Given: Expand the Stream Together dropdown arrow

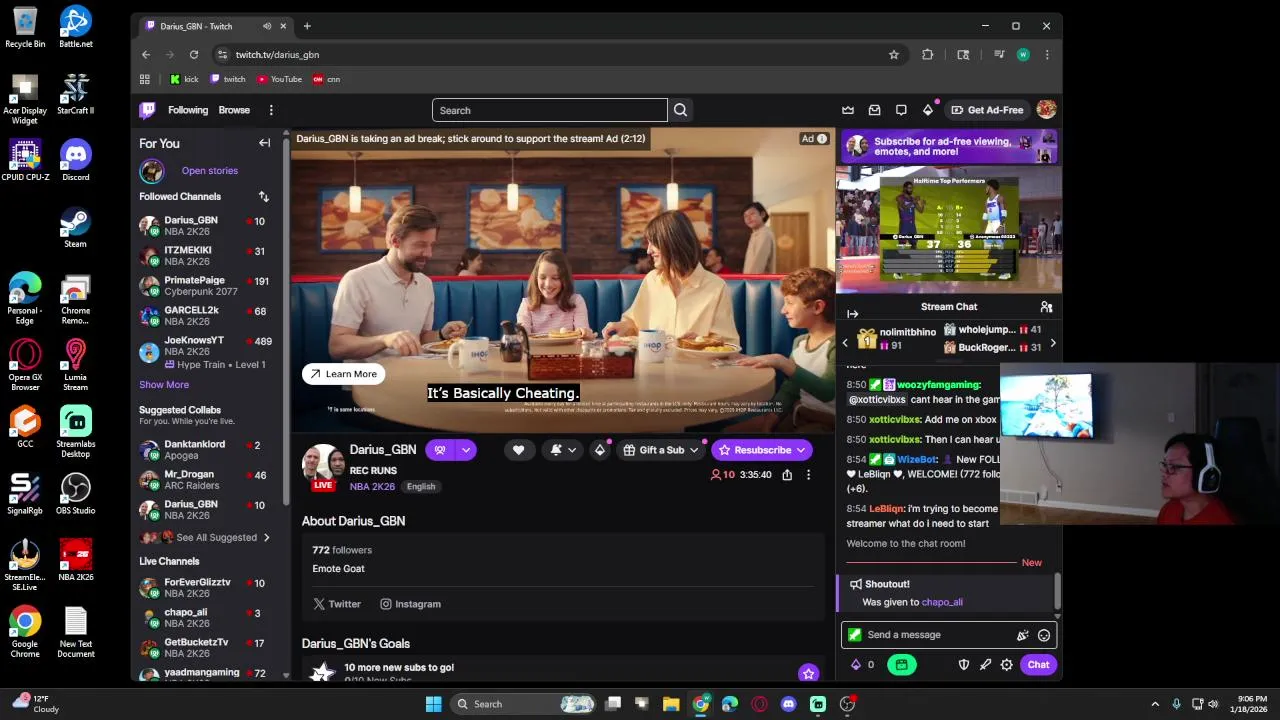Looking at the screenshot, I should (x=465, y=450).
